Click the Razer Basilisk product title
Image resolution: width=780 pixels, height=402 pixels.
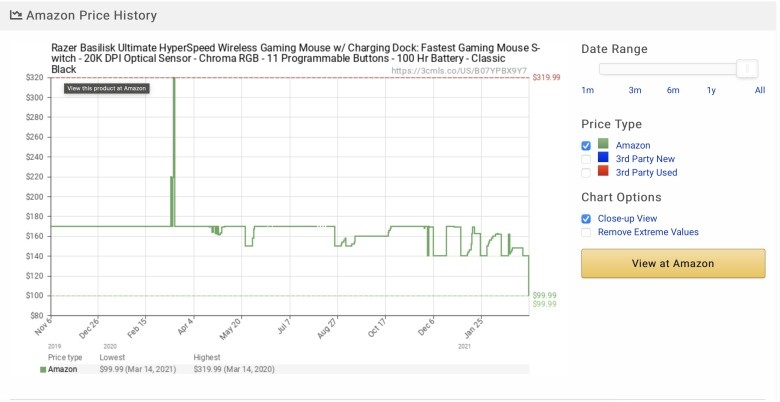tap(296, 59)
